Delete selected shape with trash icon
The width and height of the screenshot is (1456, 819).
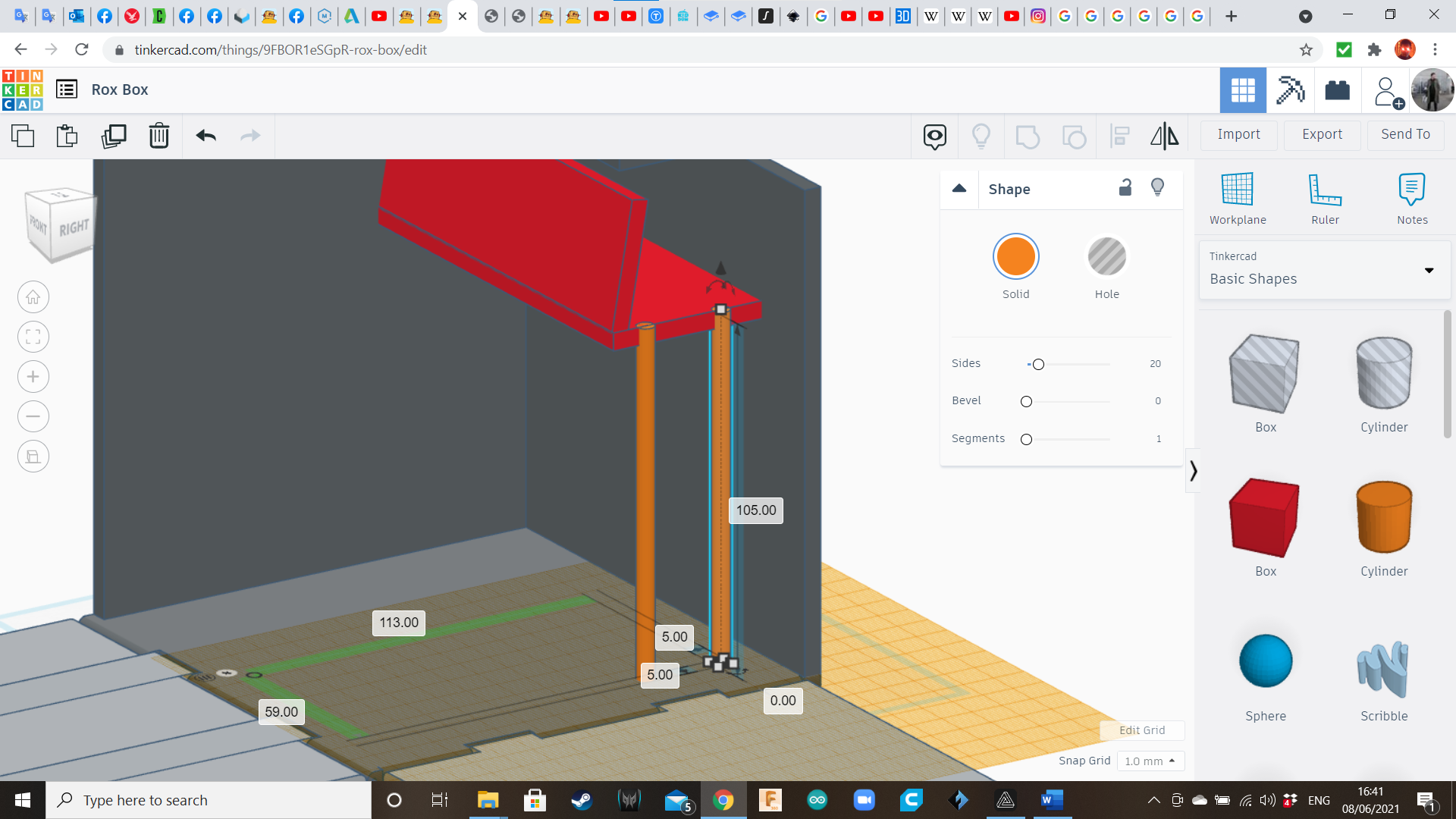158,136
